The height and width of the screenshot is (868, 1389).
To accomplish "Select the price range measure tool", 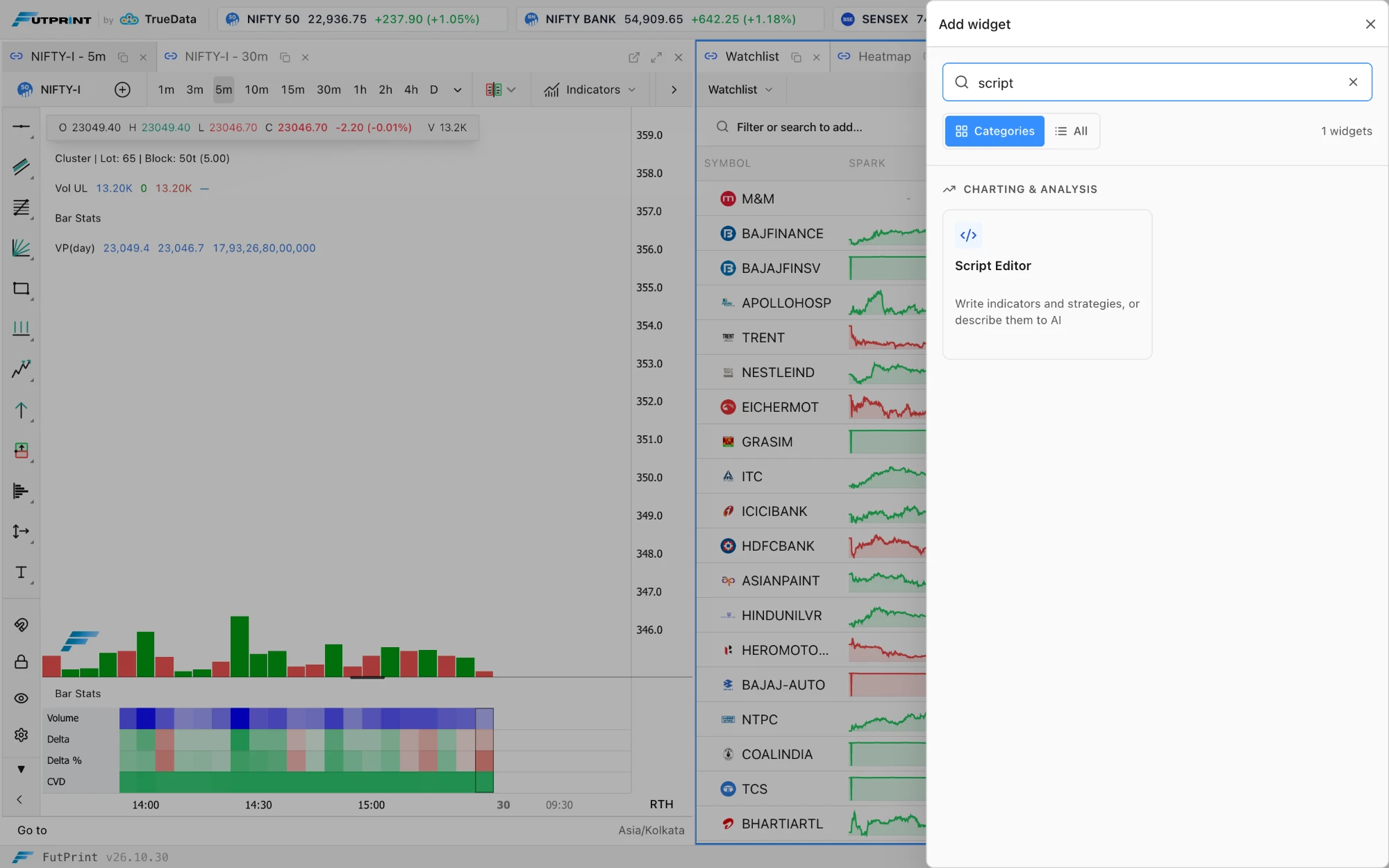I will point(21,532).
